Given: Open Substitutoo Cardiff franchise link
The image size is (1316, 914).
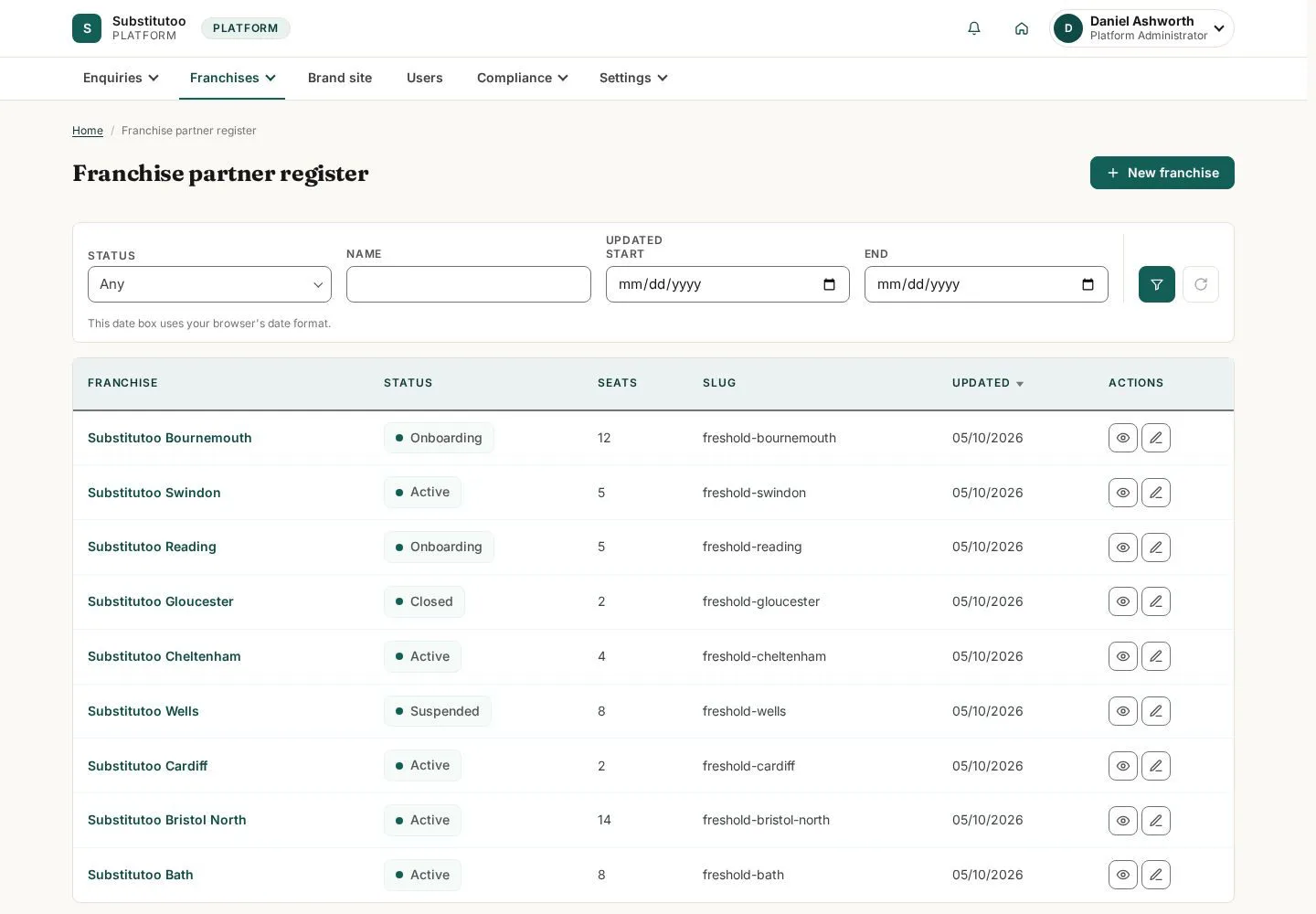Looking at the screenshot, I should pos(148,766).
